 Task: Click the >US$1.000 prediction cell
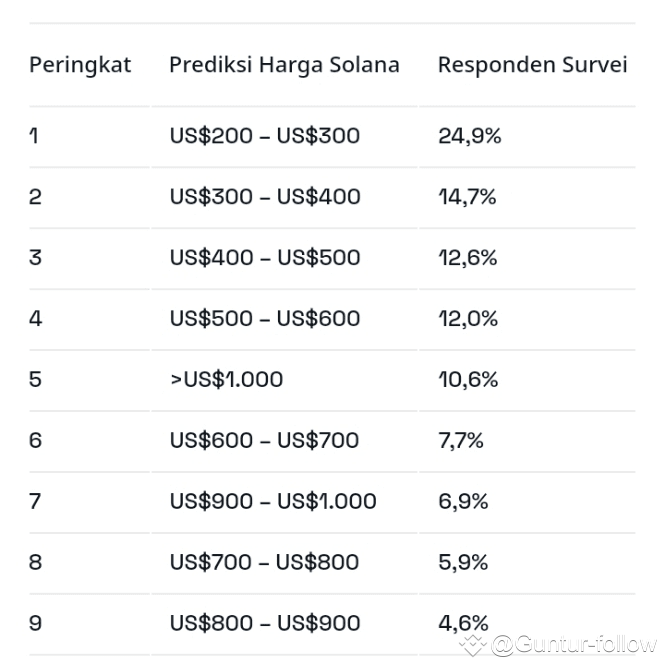click(x=226, y=380)
